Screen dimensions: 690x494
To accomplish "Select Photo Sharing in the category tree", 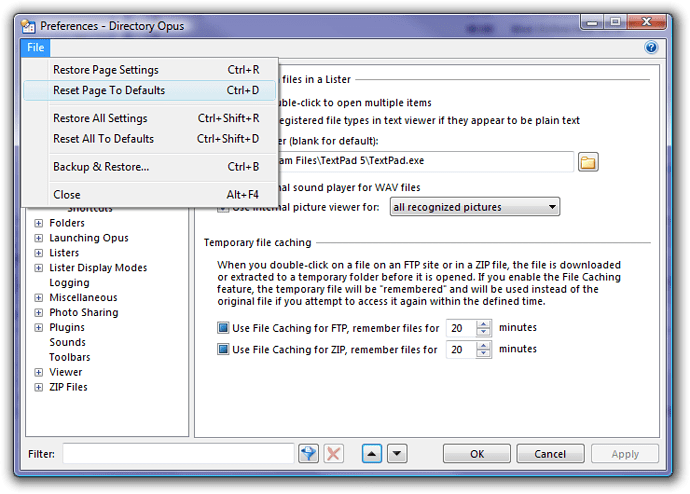I will point(82,312).
